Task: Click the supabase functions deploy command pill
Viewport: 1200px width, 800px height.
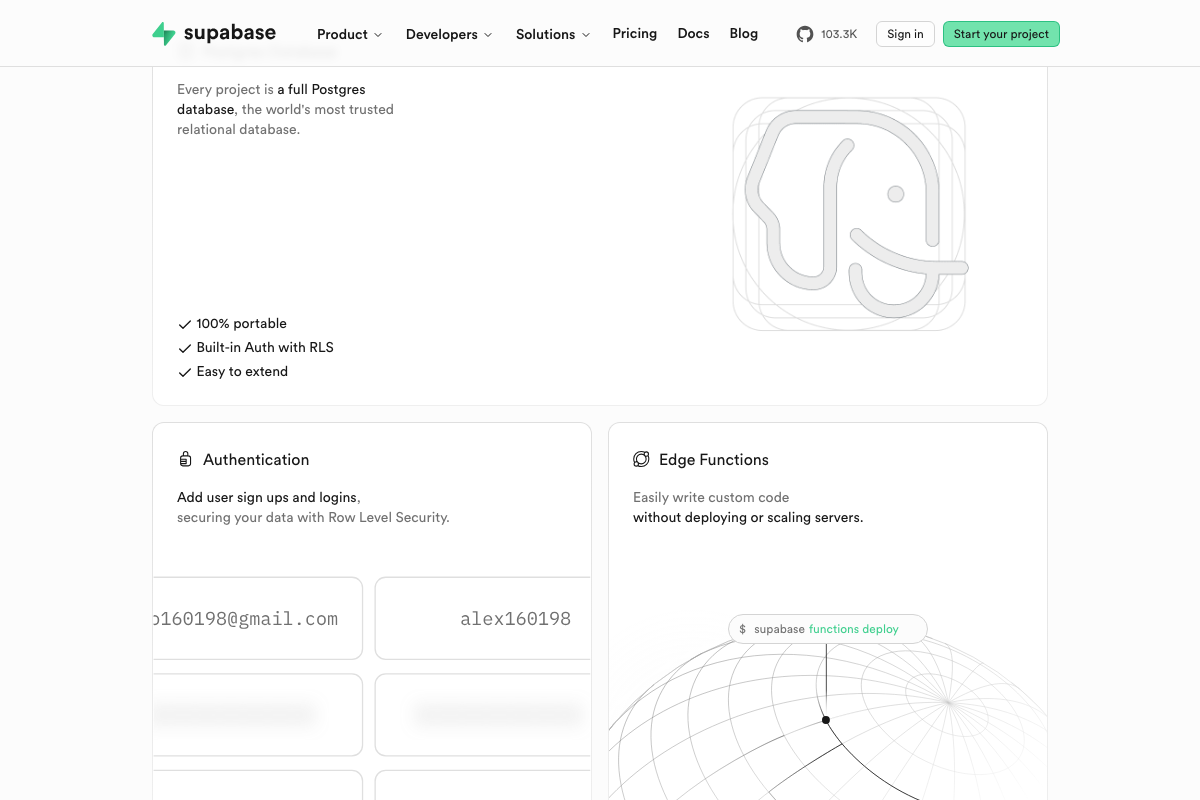Action: (827, 629)
